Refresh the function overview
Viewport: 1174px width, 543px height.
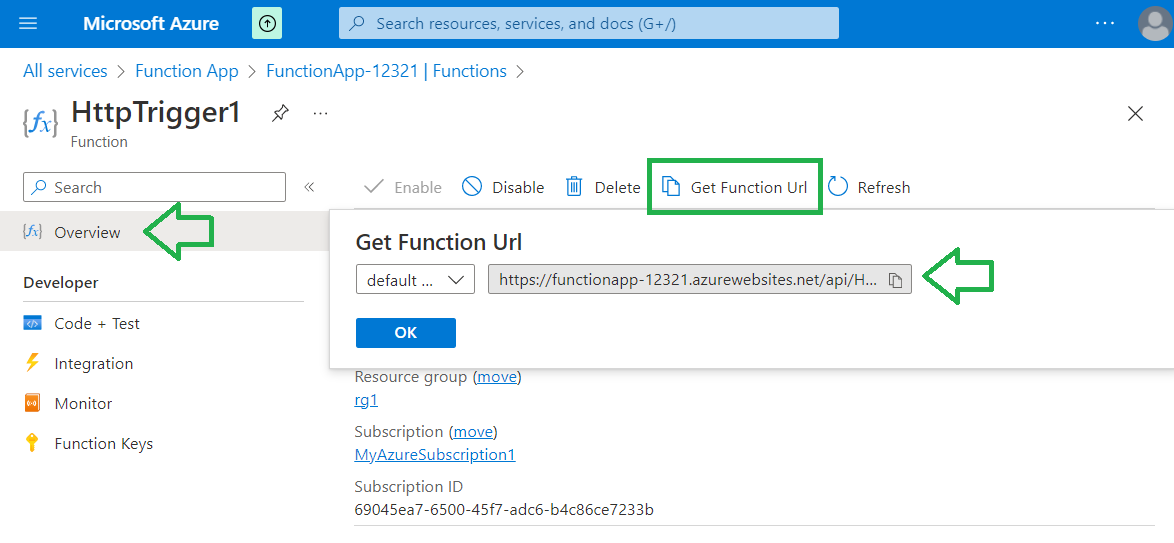click(869, 187)
